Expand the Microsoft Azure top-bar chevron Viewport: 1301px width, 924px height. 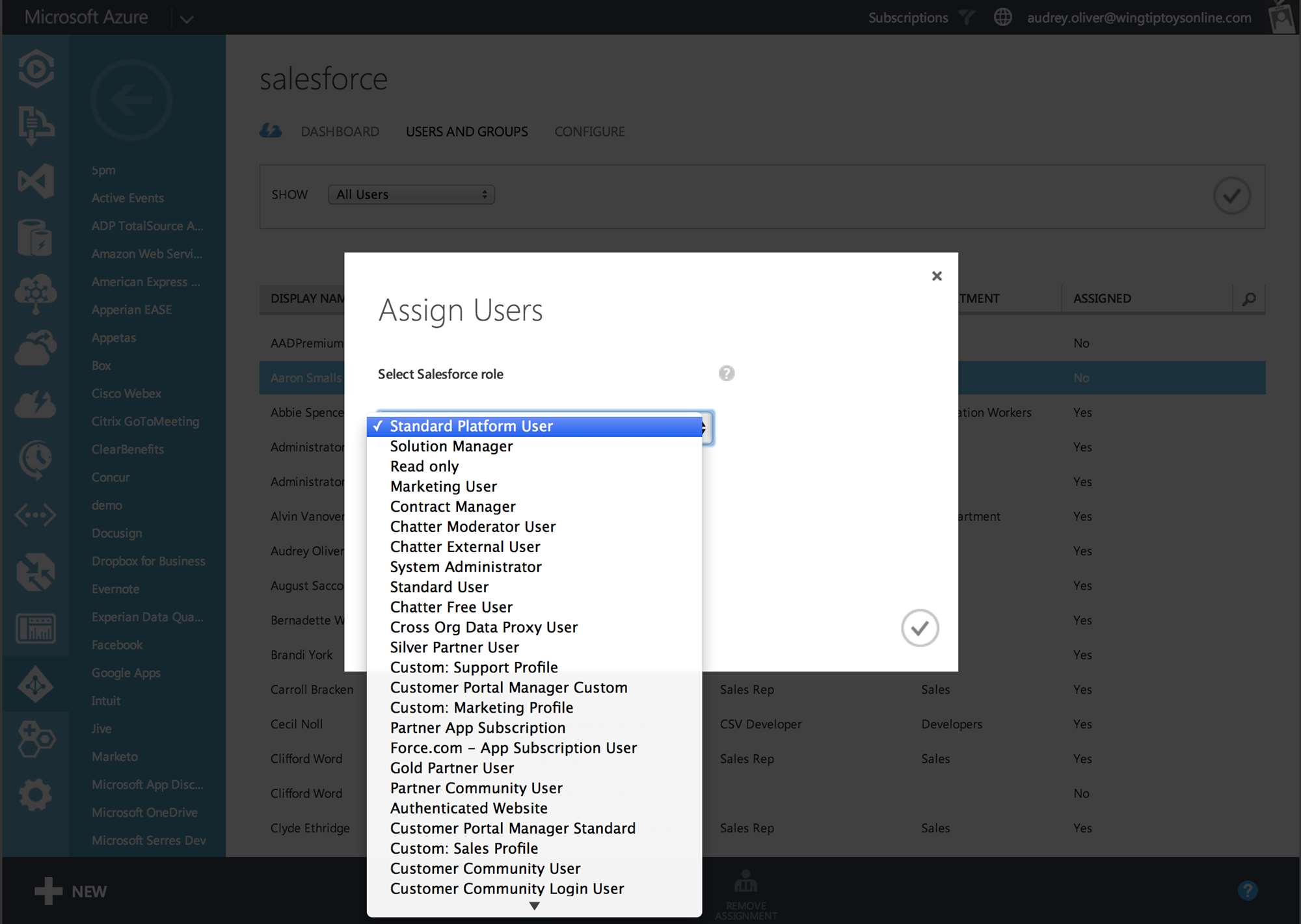[x=187, y=19]
